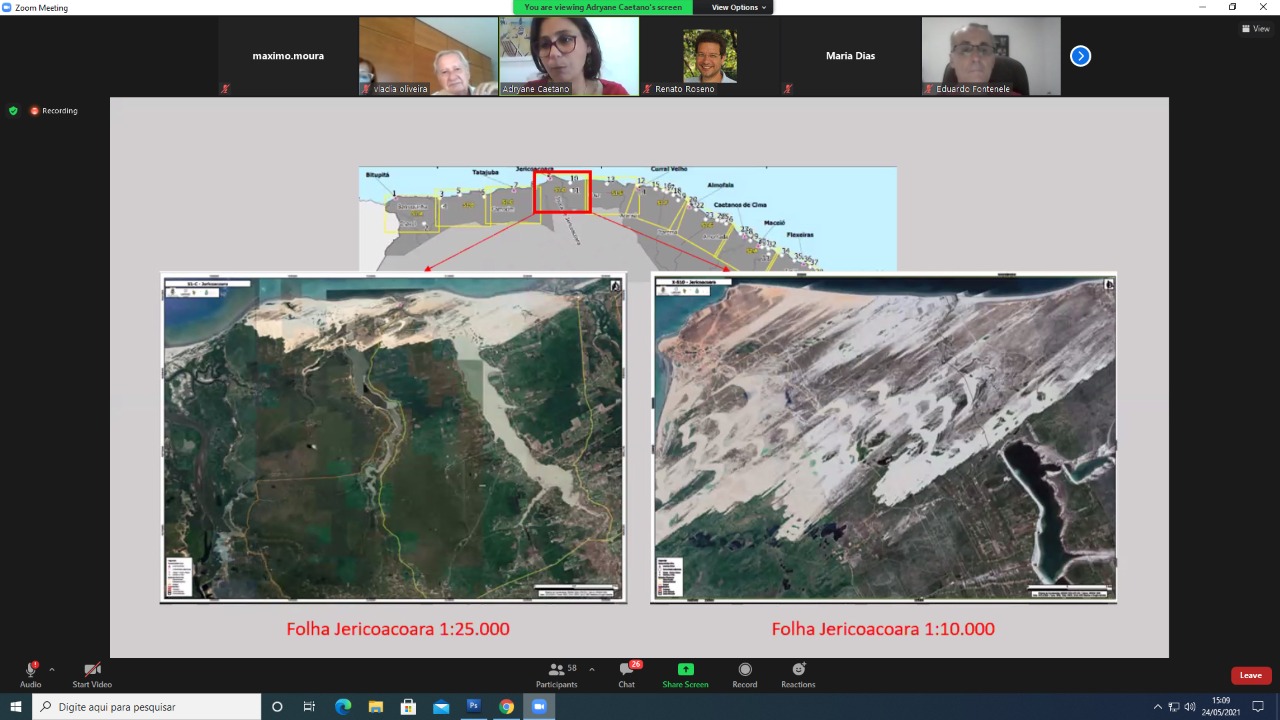Click the green encryption shield icon
Viewport: 1280px width, 720px height.
(x=13, y=111)
